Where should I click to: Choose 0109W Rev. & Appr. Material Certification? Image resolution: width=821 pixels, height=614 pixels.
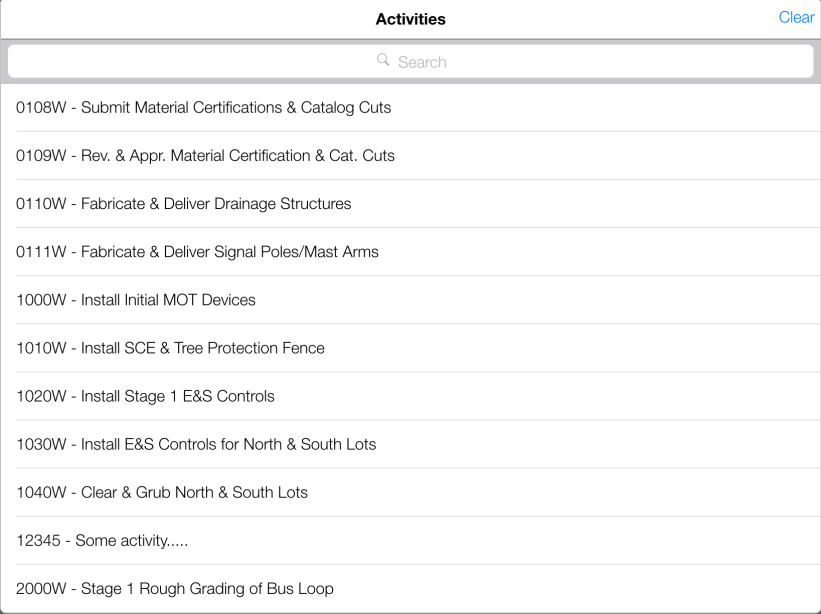tap(206, 155)
